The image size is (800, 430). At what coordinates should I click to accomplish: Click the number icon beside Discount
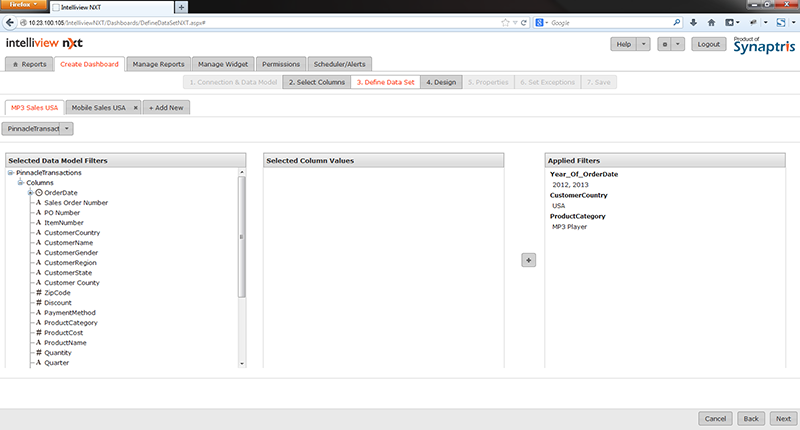(38, 302)
